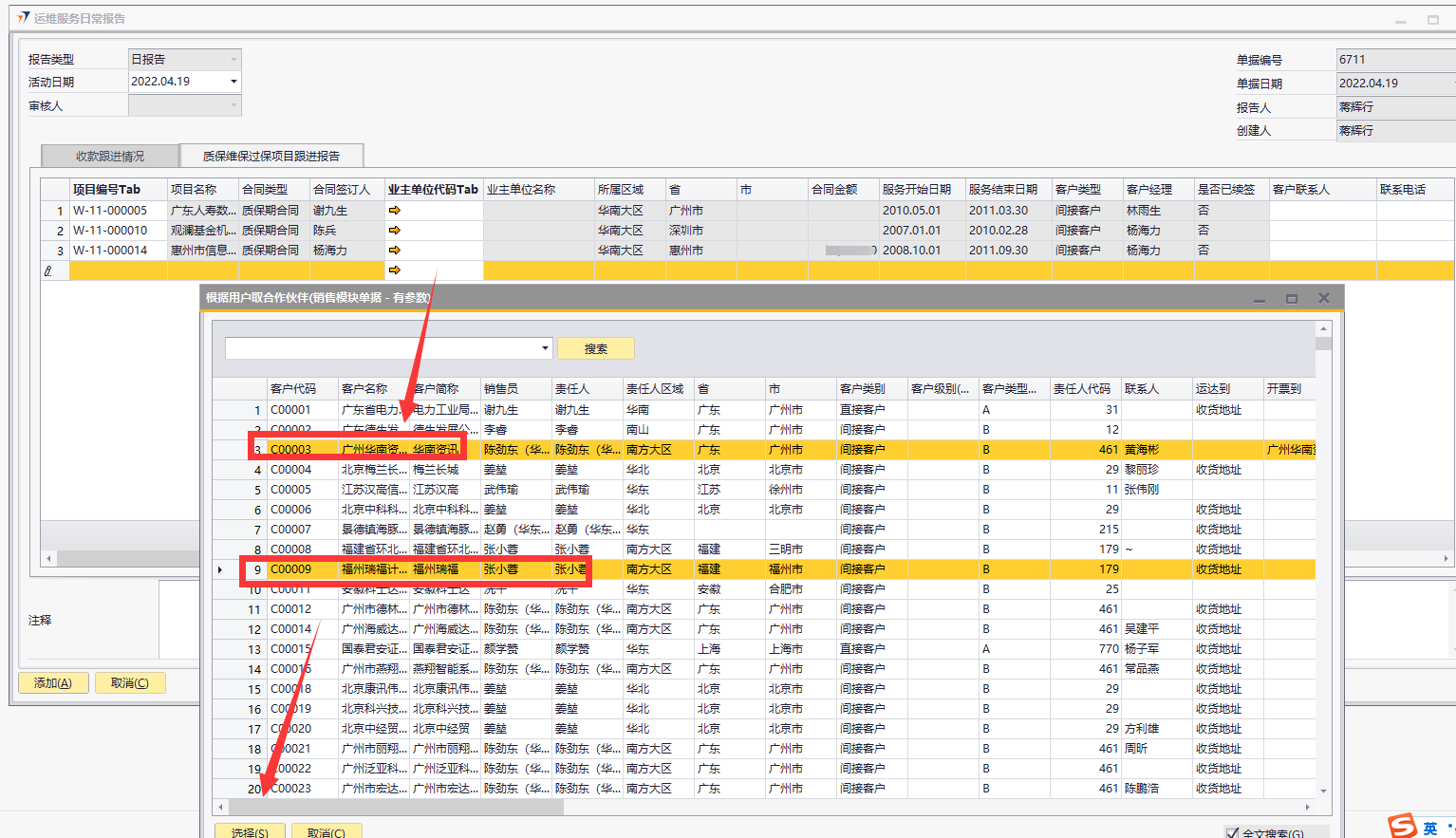Click the 选择(S) button
This screenshot has height=838, width=1456.
click(x=250, y=831)
